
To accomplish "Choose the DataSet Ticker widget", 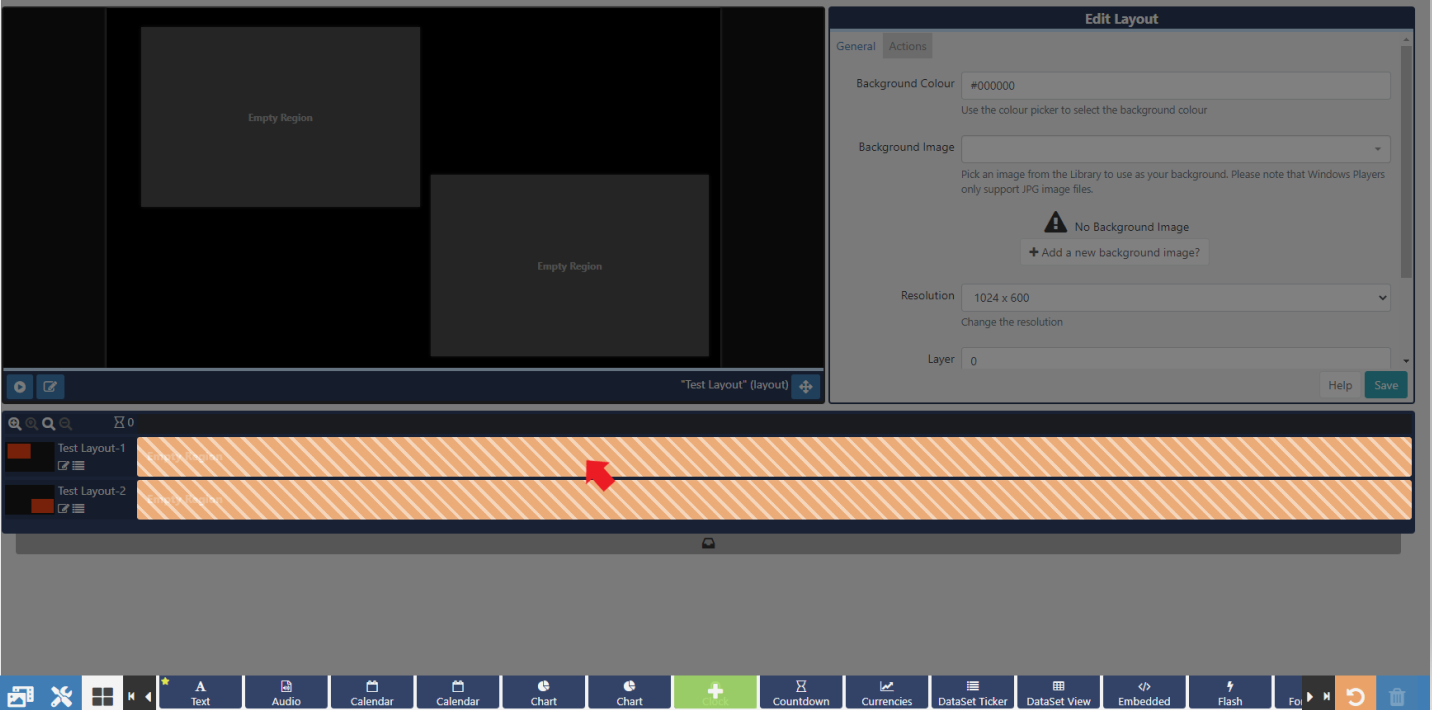I will click(x=972, y=692).
